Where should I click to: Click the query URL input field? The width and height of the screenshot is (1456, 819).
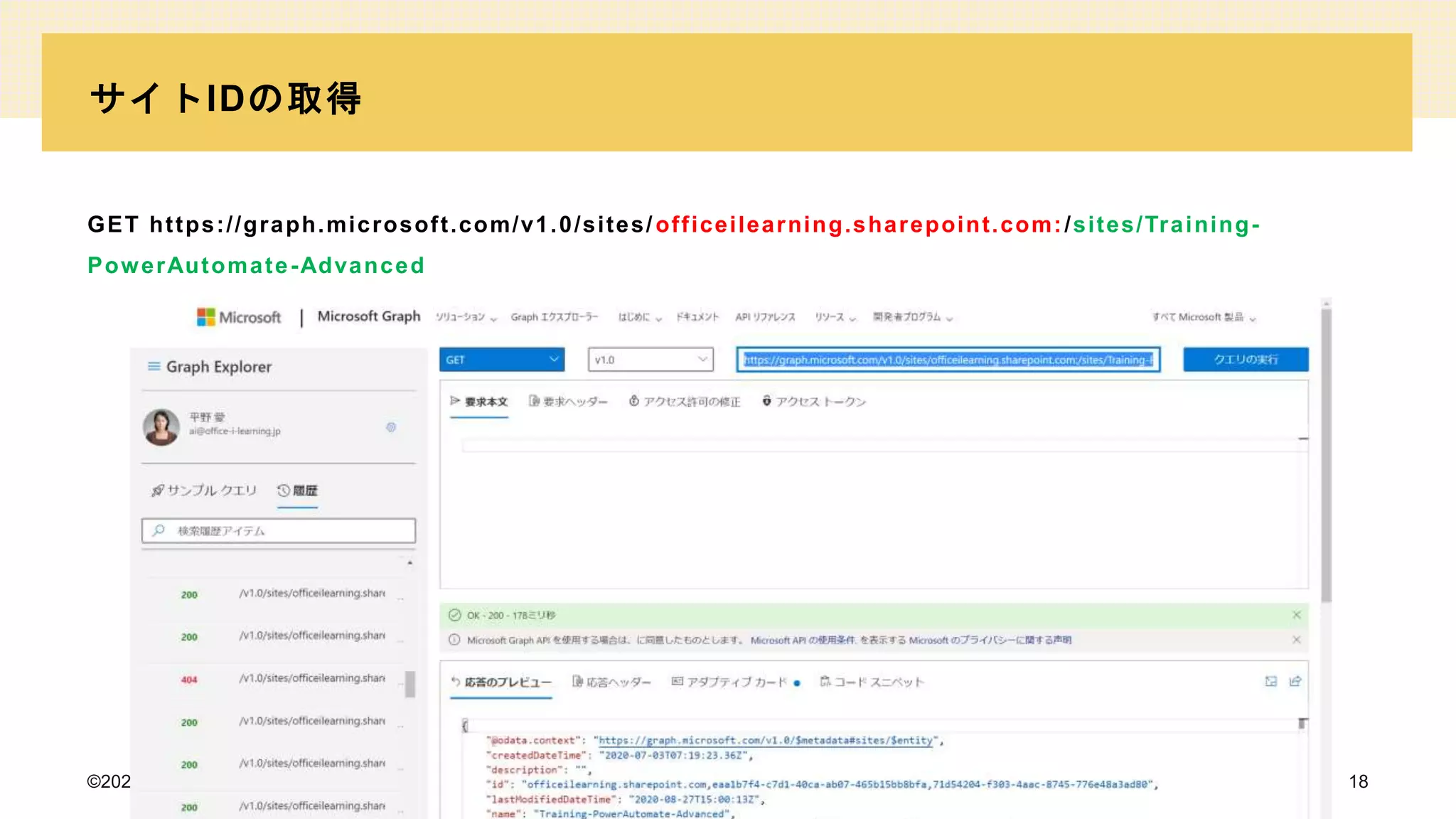tap(948, 360)
